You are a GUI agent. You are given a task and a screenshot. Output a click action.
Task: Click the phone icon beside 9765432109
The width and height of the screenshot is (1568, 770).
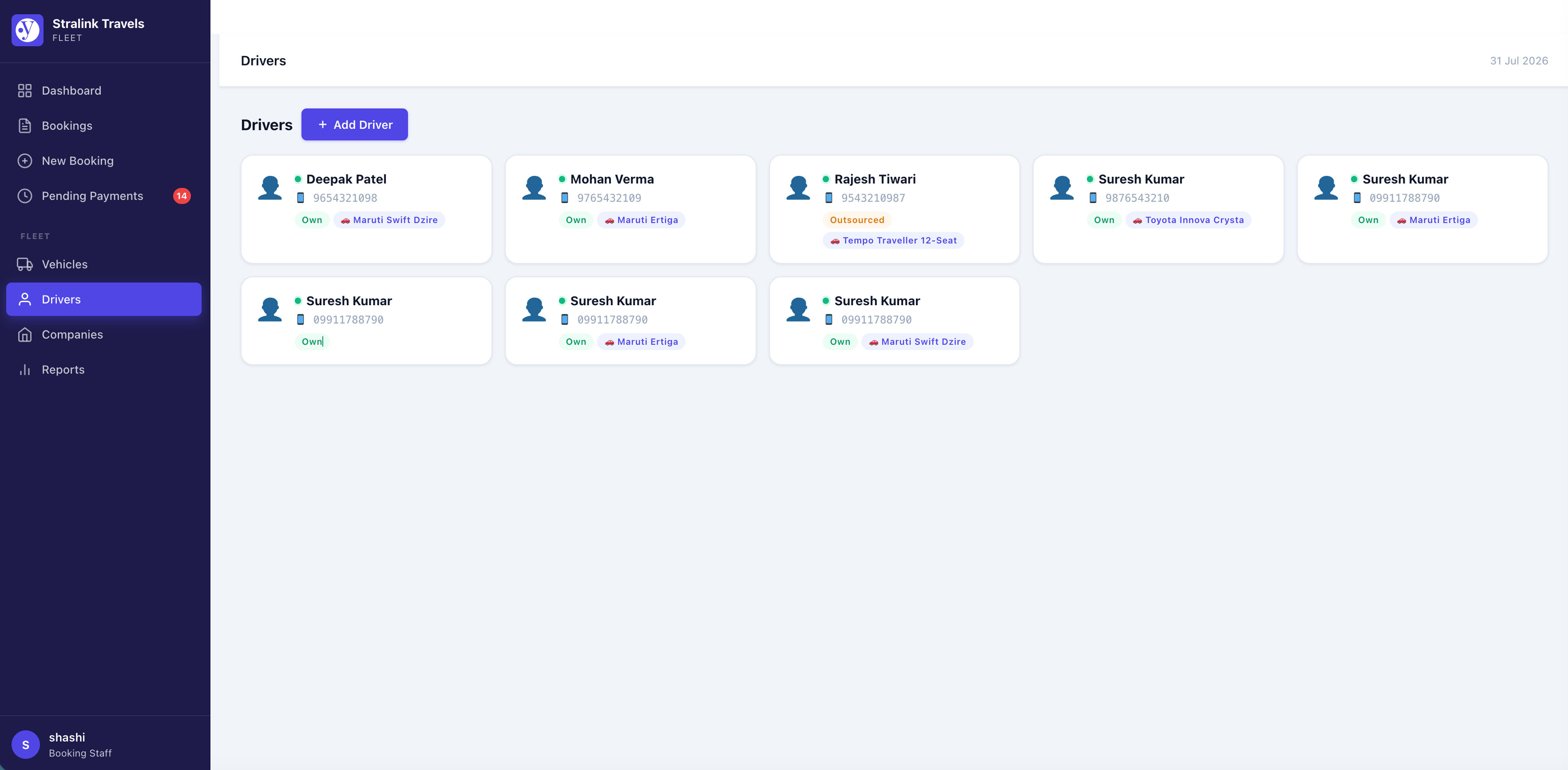pyautogui.click(x=564, y=198)
